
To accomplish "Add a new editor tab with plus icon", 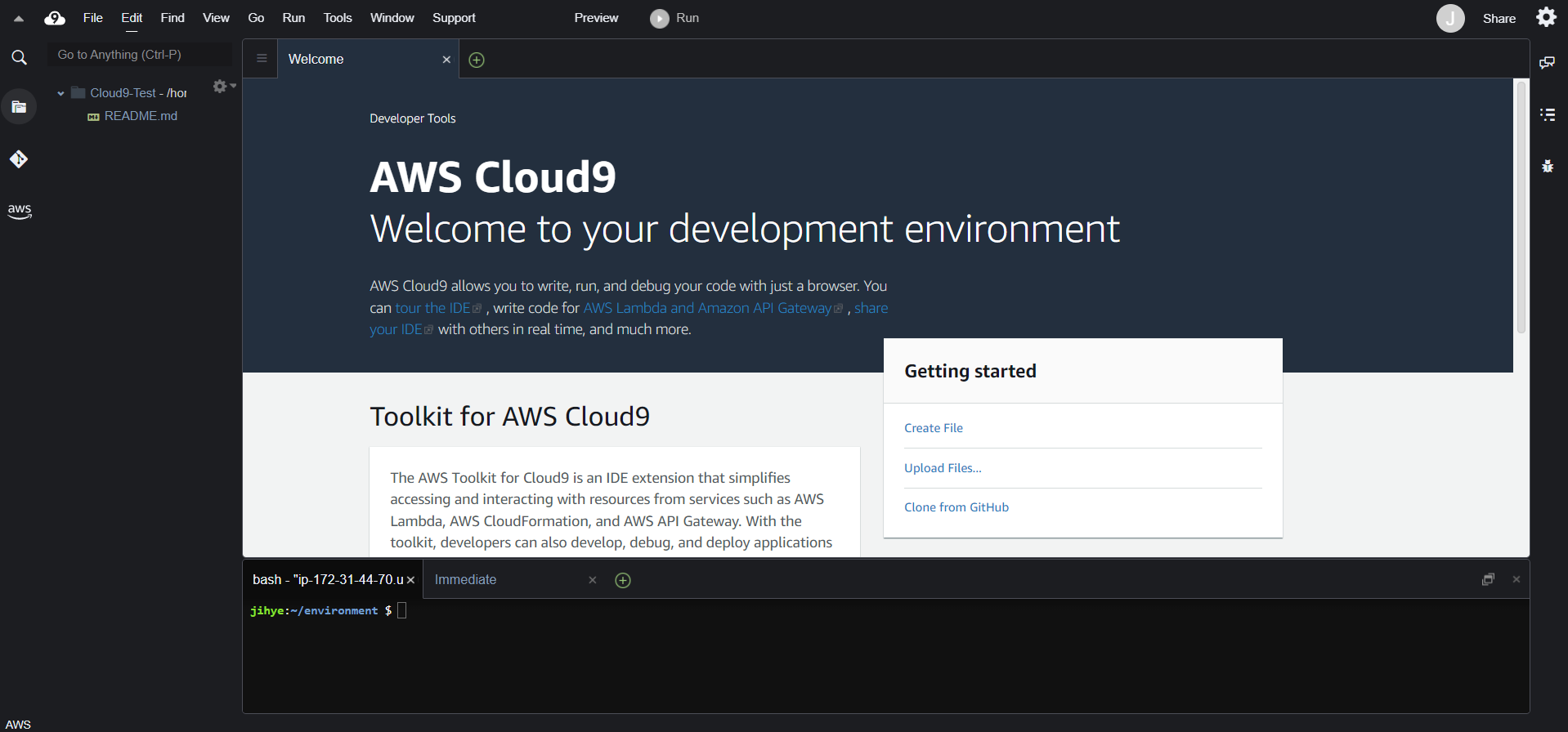I will point(477,60).
